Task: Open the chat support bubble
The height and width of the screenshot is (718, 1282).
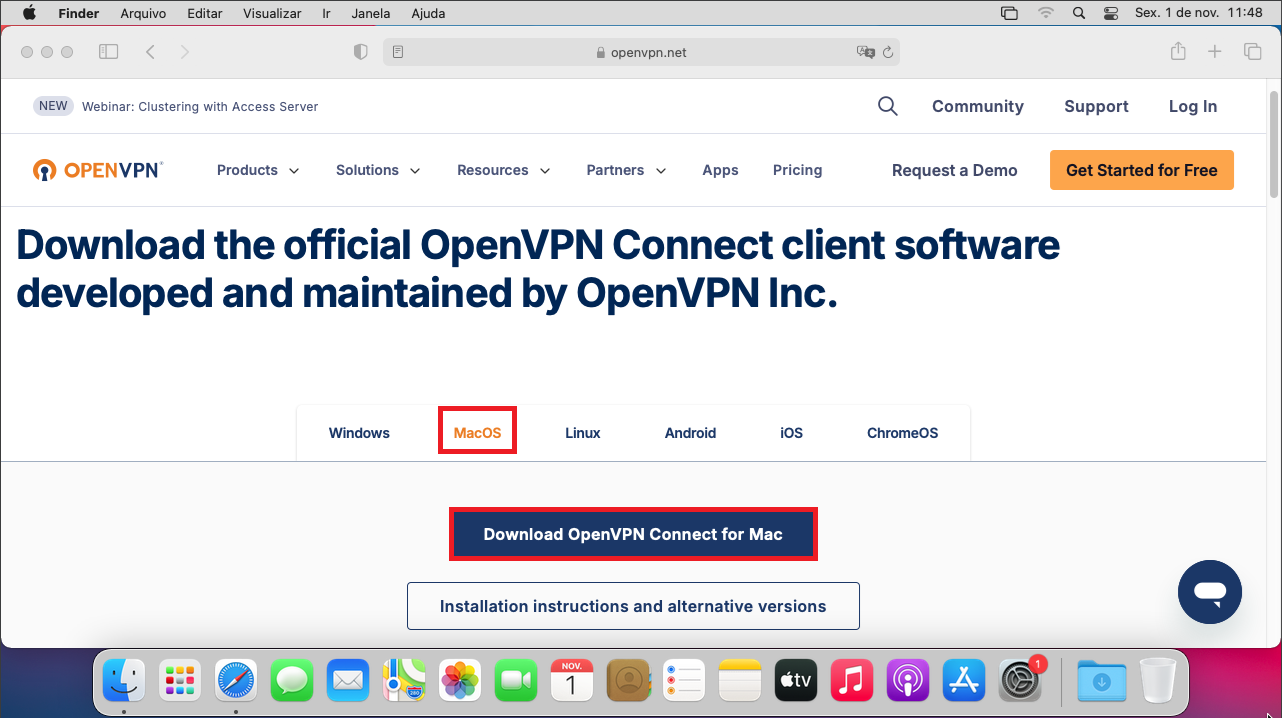Action: point(1210,592)
